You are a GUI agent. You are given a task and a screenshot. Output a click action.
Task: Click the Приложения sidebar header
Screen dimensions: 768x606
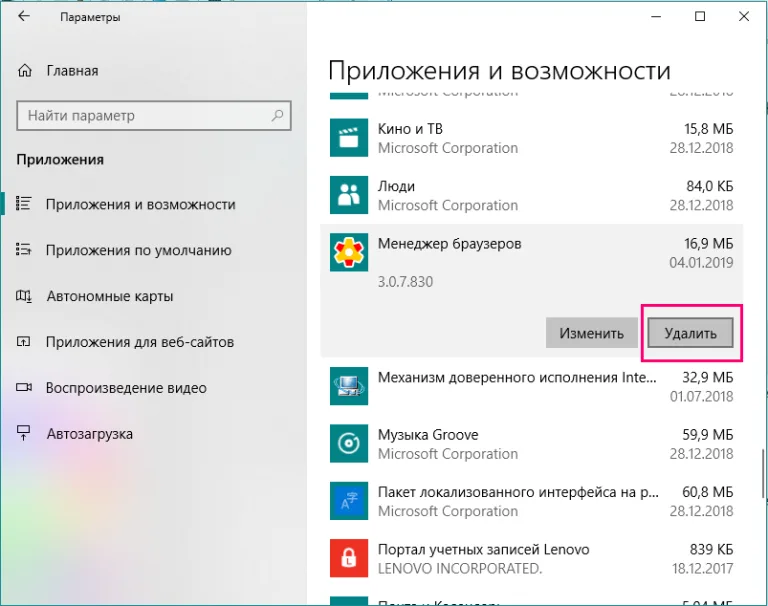click(x=60, y=160)
